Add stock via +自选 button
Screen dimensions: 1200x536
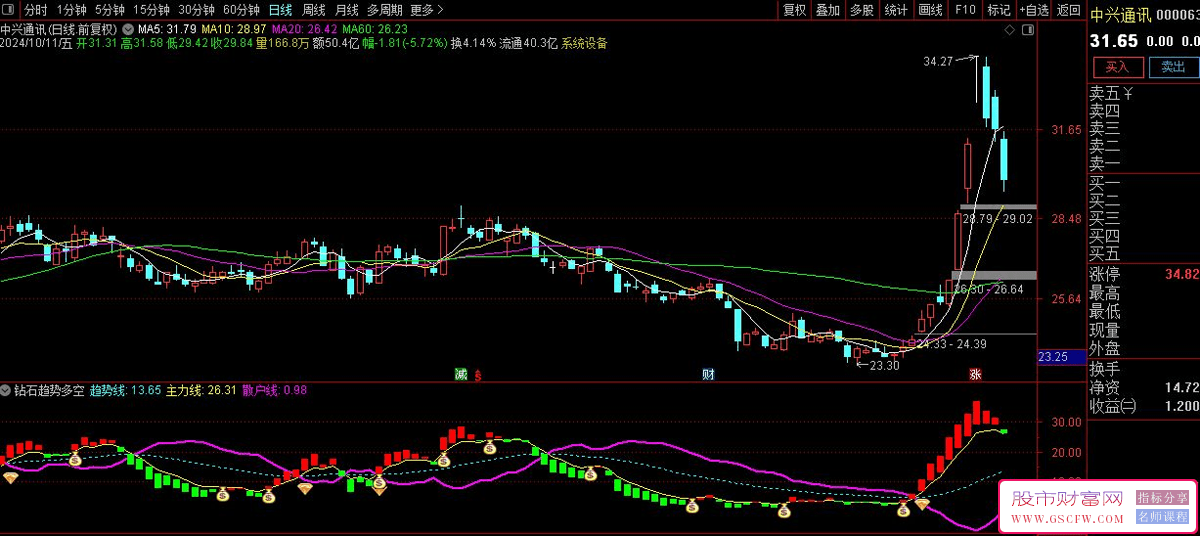coord(1034,10)
